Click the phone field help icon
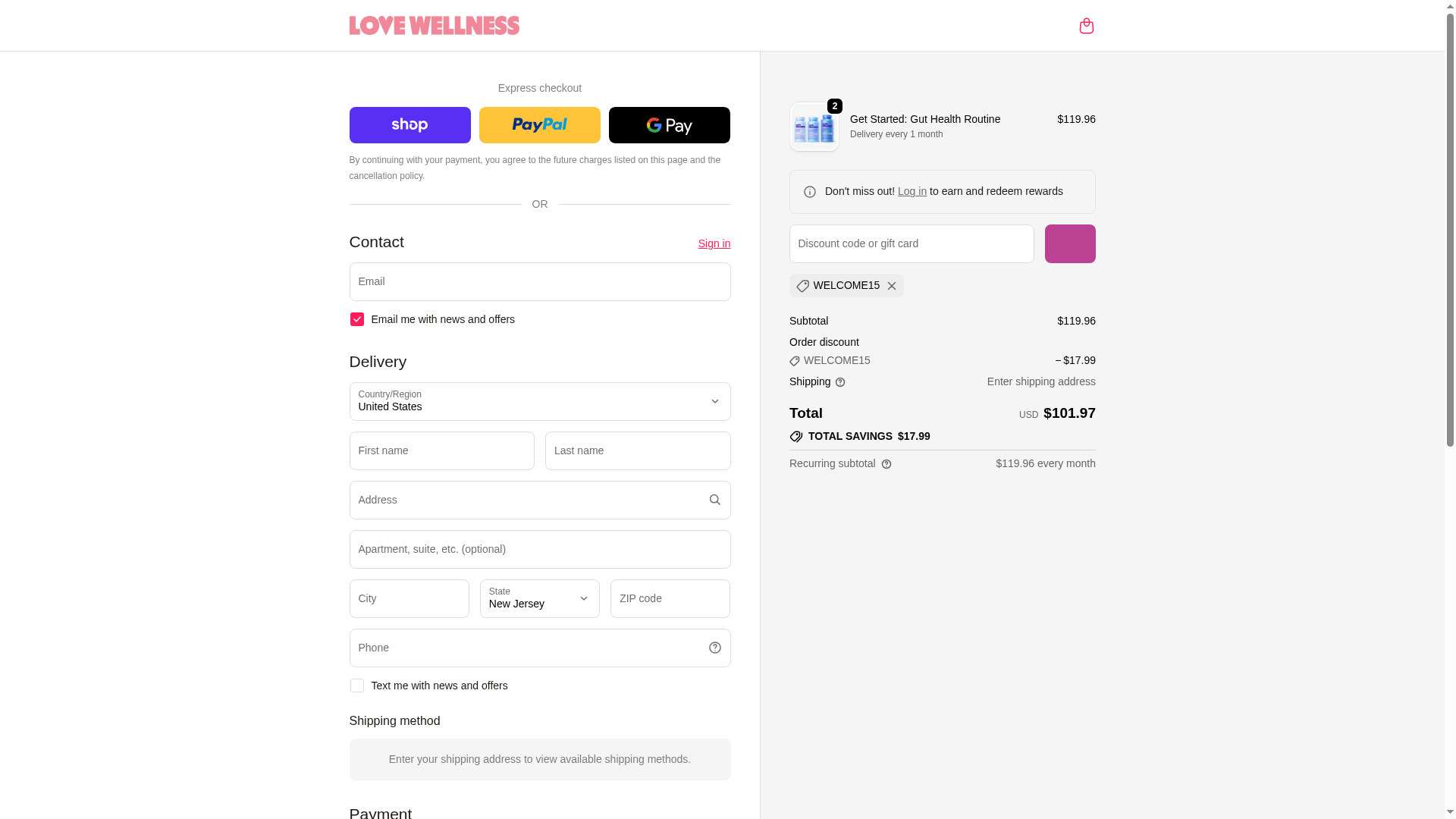The image size is (1456, 819). pyautogui.click(x=714, y=648)
